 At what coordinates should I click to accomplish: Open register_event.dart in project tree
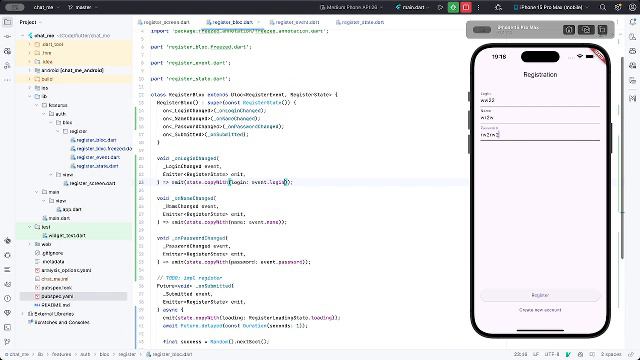click(x=95, y=157)
